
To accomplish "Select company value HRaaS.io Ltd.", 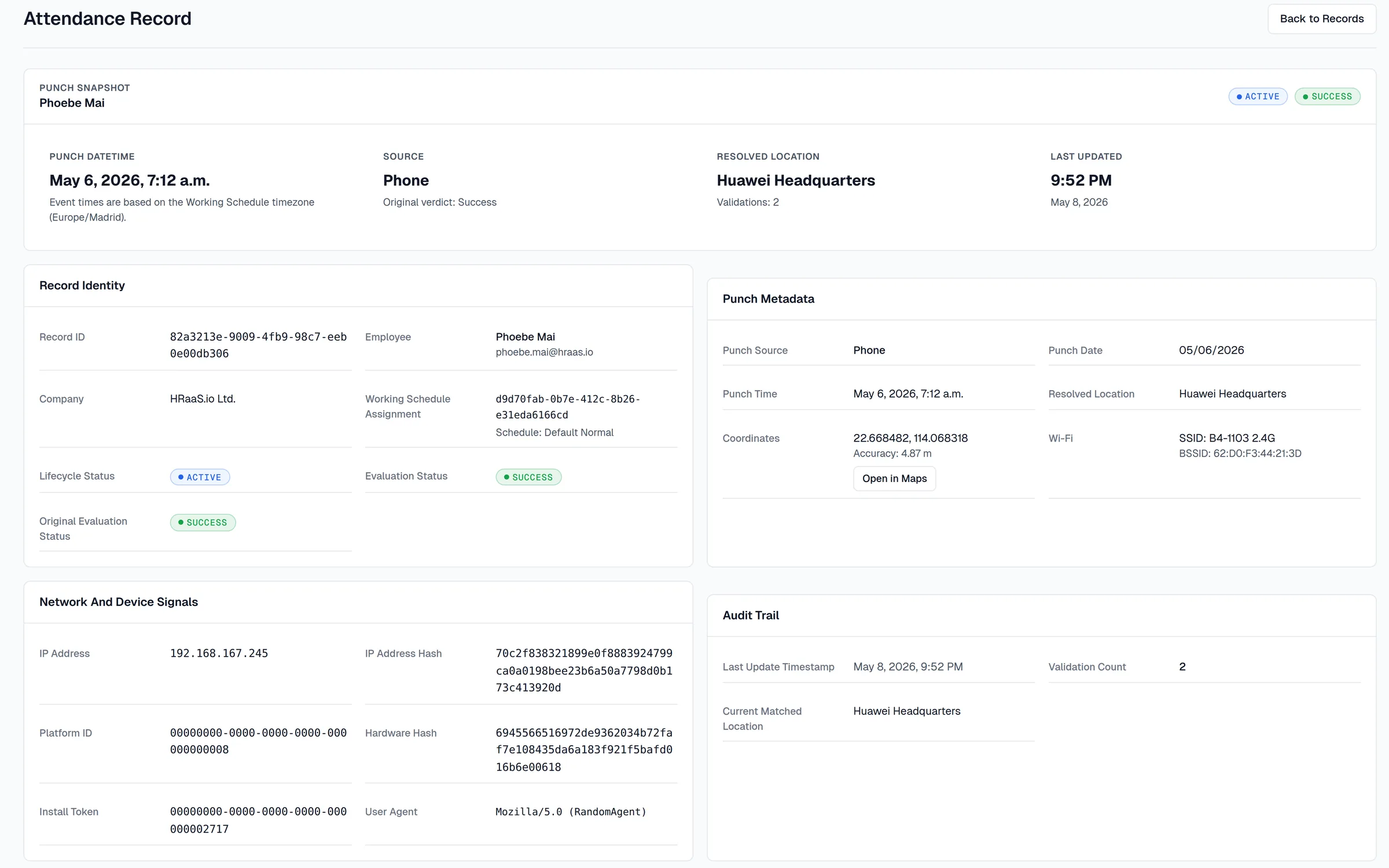I will (203, 399).
